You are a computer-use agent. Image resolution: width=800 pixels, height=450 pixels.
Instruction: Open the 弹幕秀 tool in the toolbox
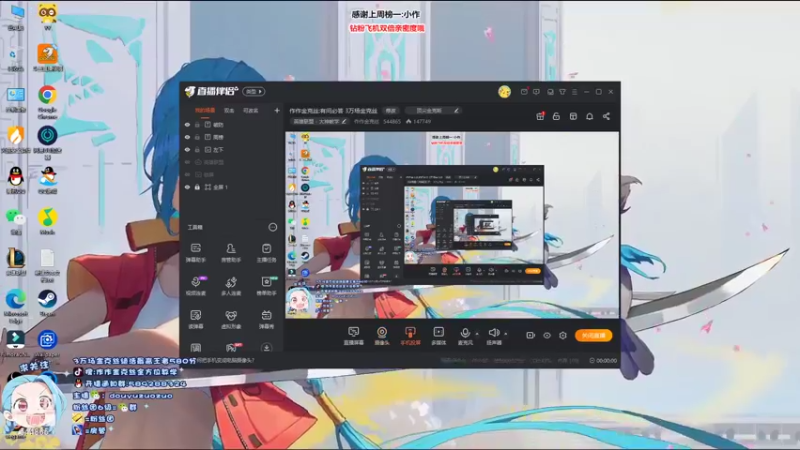coord(266,319)
